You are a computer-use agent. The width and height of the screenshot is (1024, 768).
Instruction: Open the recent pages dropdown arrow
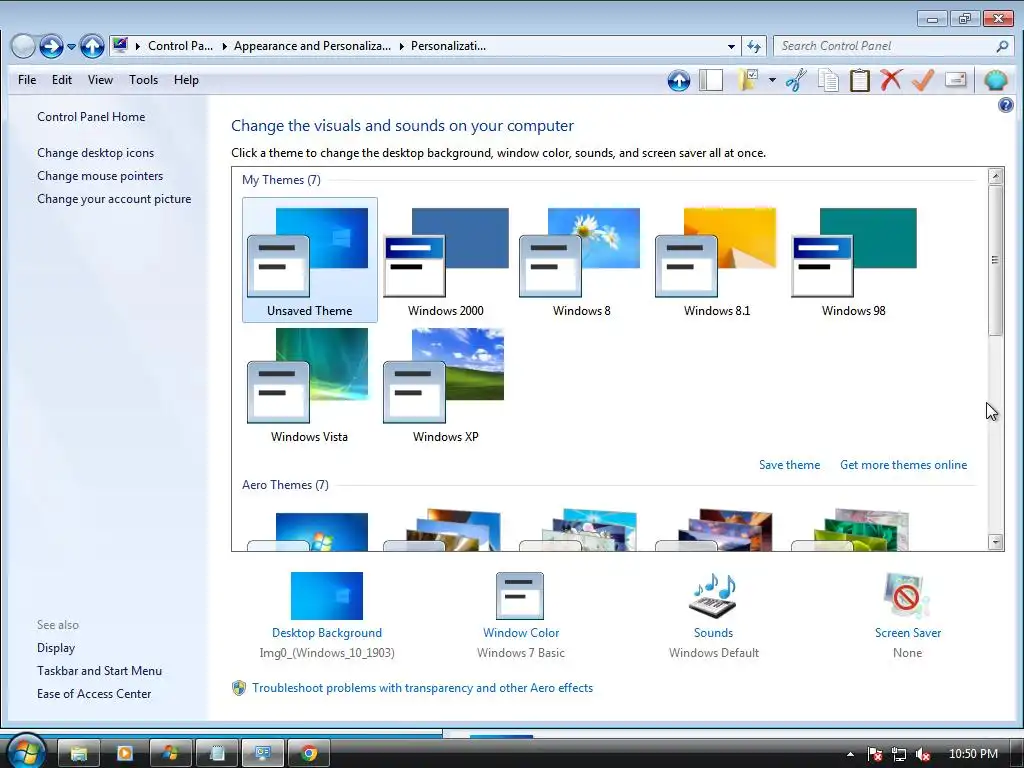[71, 46]
